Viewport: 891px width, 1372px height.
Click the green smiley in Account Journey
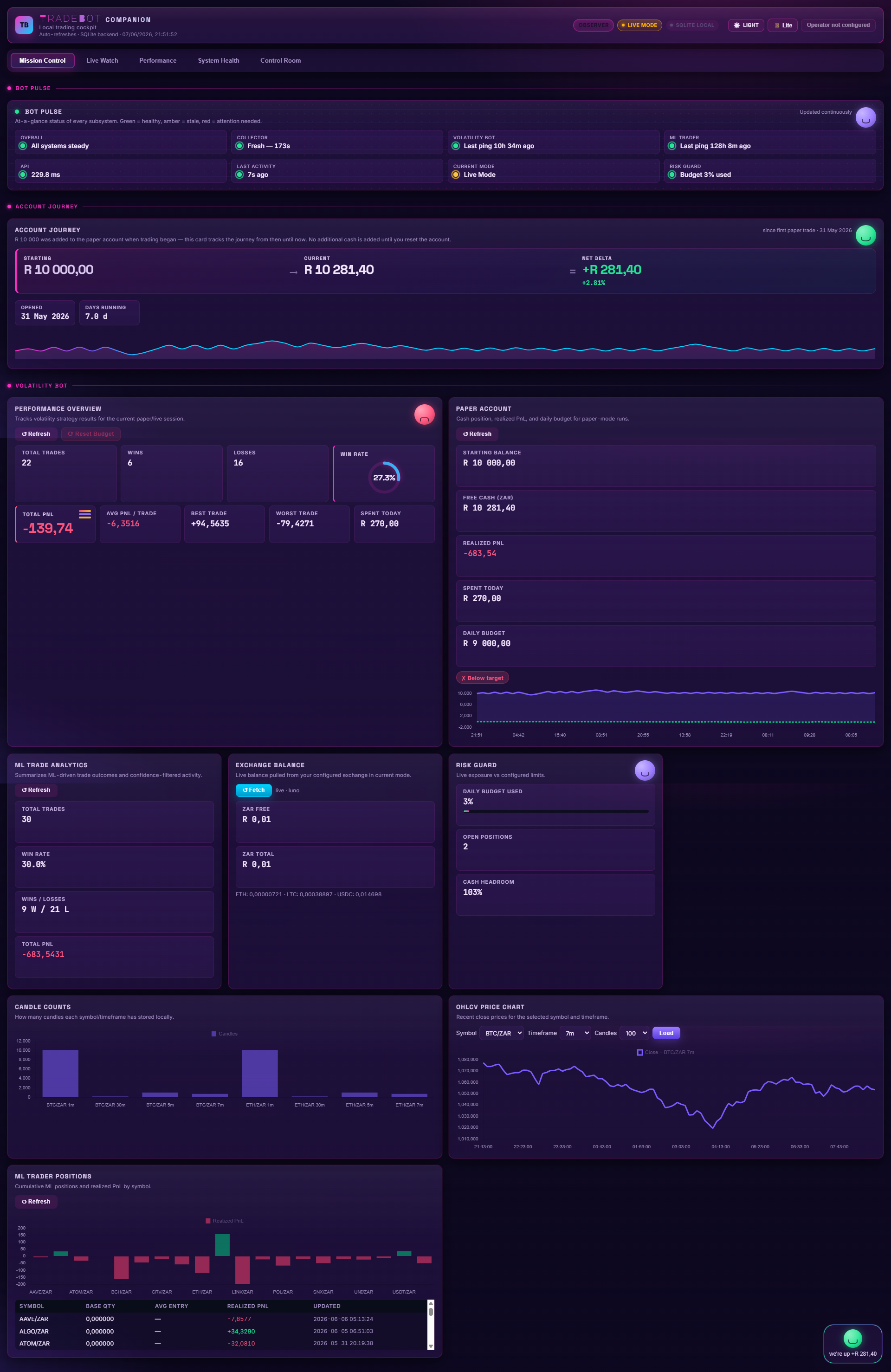click(x=865, y=235)
